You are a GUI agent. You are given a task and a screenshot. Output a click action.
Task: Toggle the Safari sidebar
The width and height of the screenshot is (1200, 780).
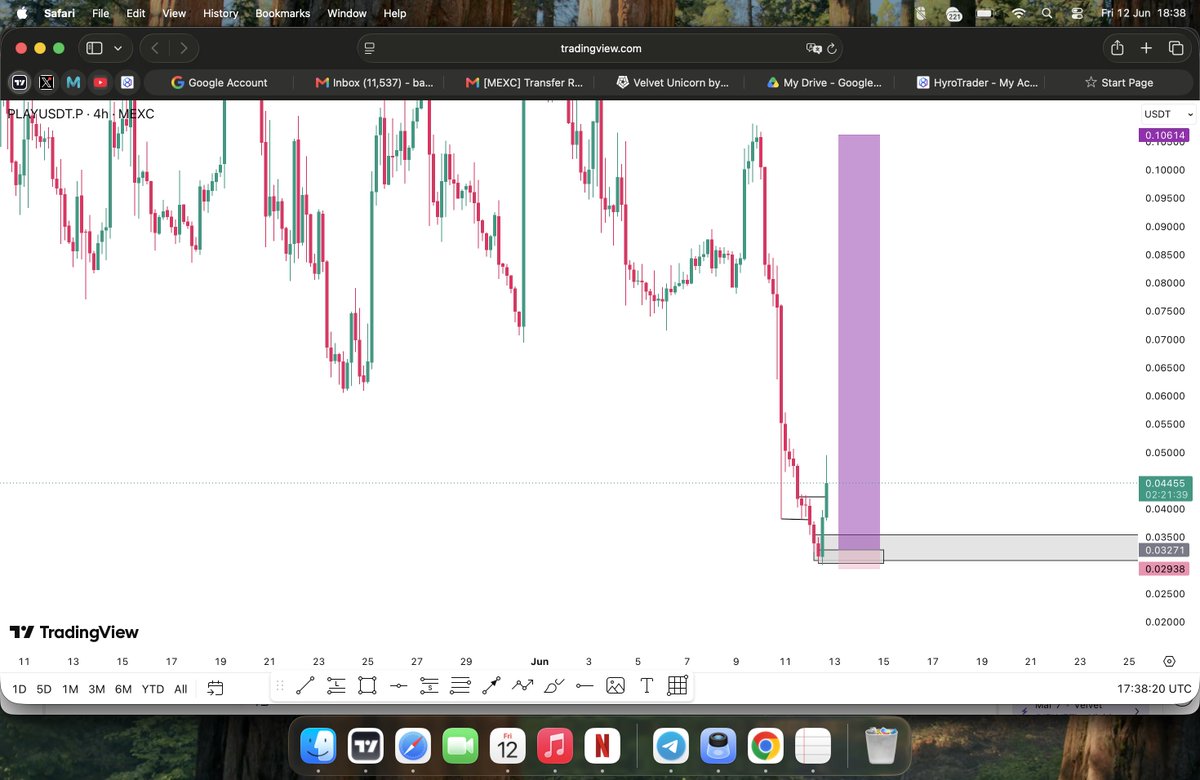click(x=94, y=48)
